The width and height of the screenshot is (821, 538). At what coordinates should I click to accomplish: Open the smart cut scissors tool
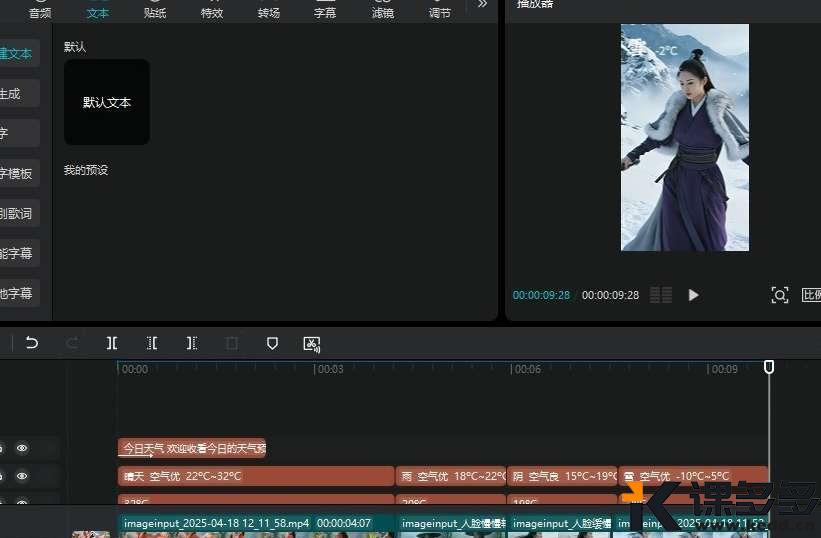pos(312,343)
